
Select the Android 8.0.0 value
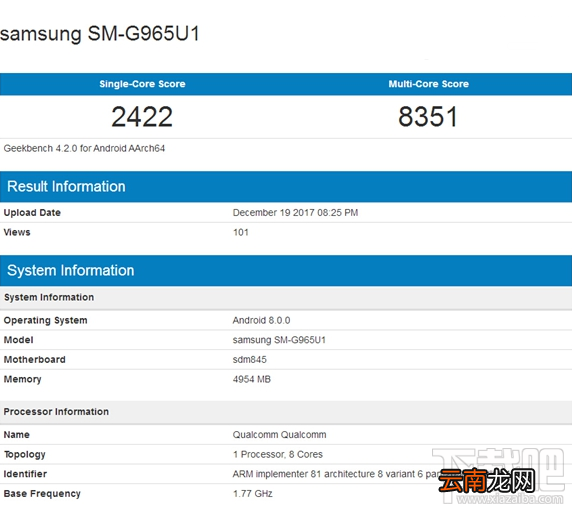point(262,320)
